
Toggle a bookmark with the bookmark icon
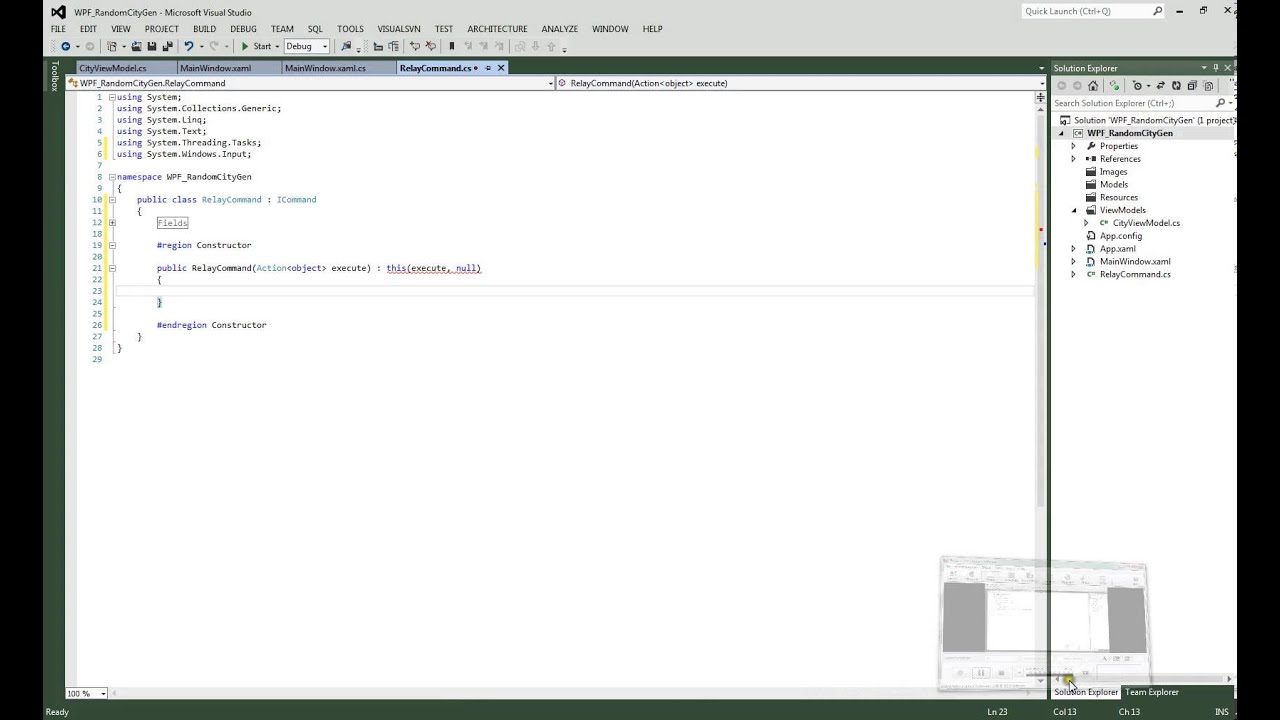click(451, 46)
